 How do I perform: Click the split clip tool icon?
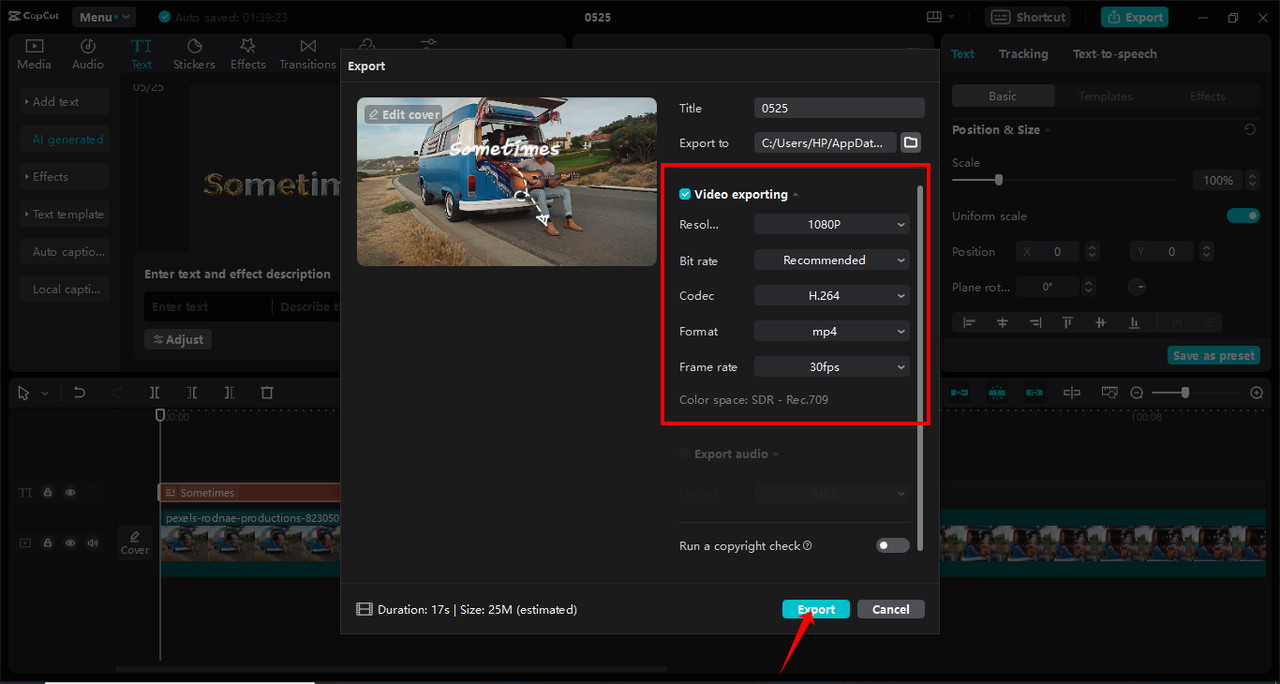coord(154,393)
